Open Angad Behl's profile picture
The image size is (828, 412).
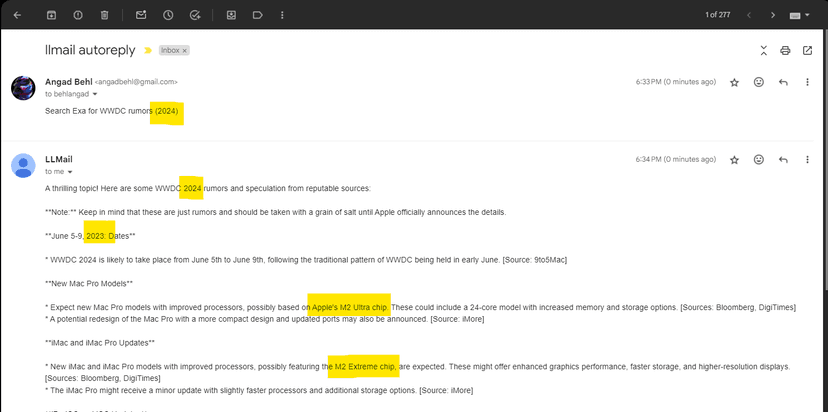[x=23, y=88]
